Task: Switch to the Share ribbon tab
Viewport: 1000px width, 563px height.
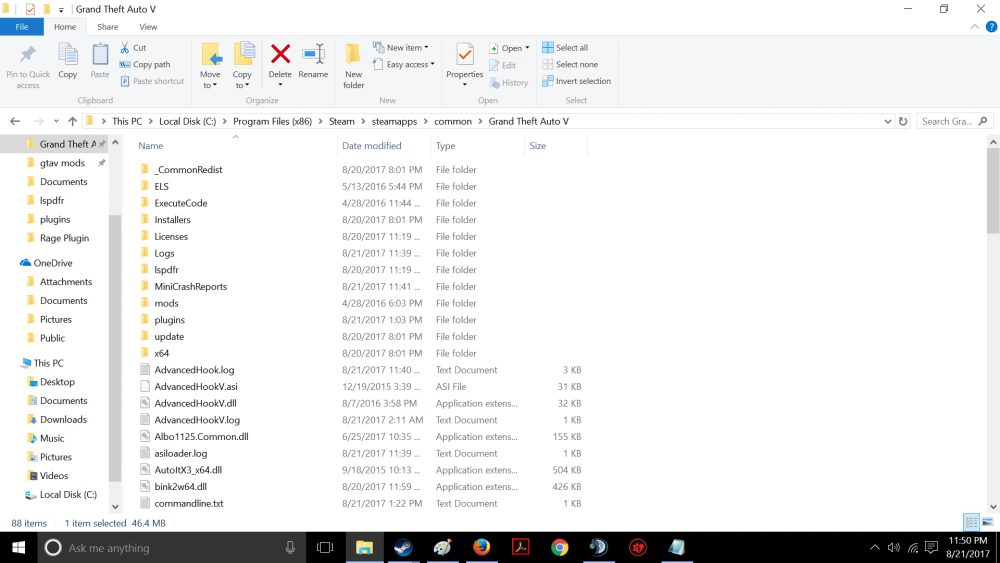Action: [x=107, y=27]
